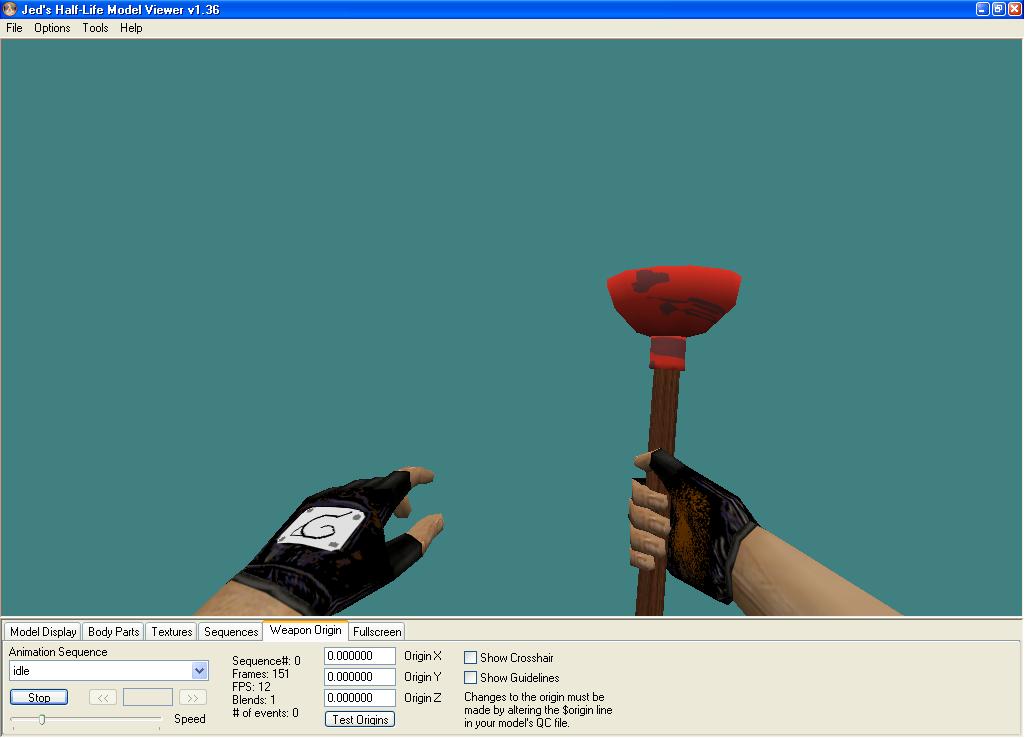The width and height of the screenshot is (1026, 738).
Task: Enable the Show Guidelines checkbox
Action: pyautogui.click(x=470, y=677)
